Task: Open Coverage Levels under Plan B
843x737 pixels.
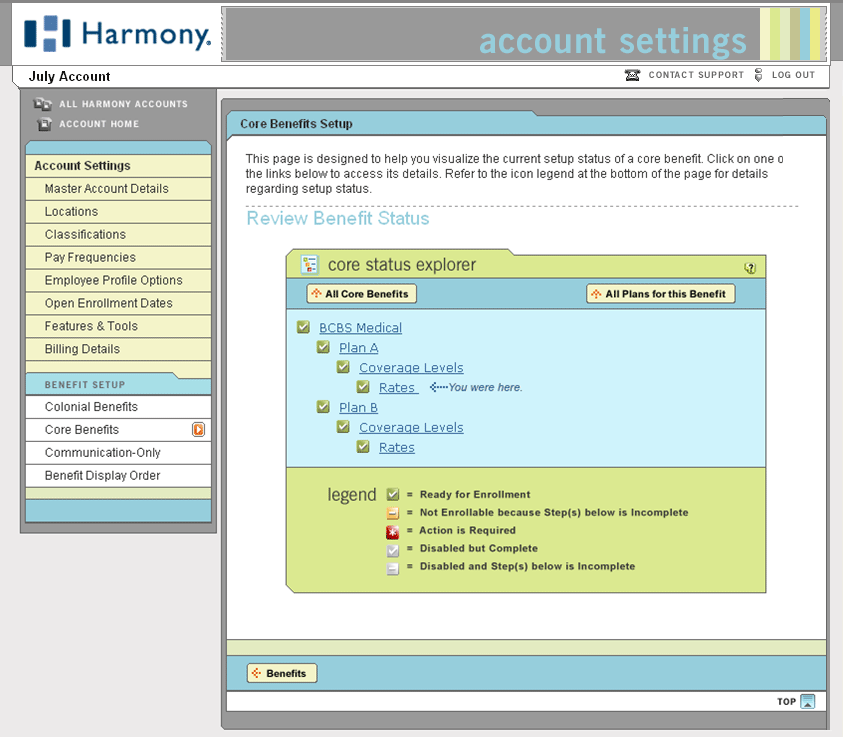Action: click(411, 427)
